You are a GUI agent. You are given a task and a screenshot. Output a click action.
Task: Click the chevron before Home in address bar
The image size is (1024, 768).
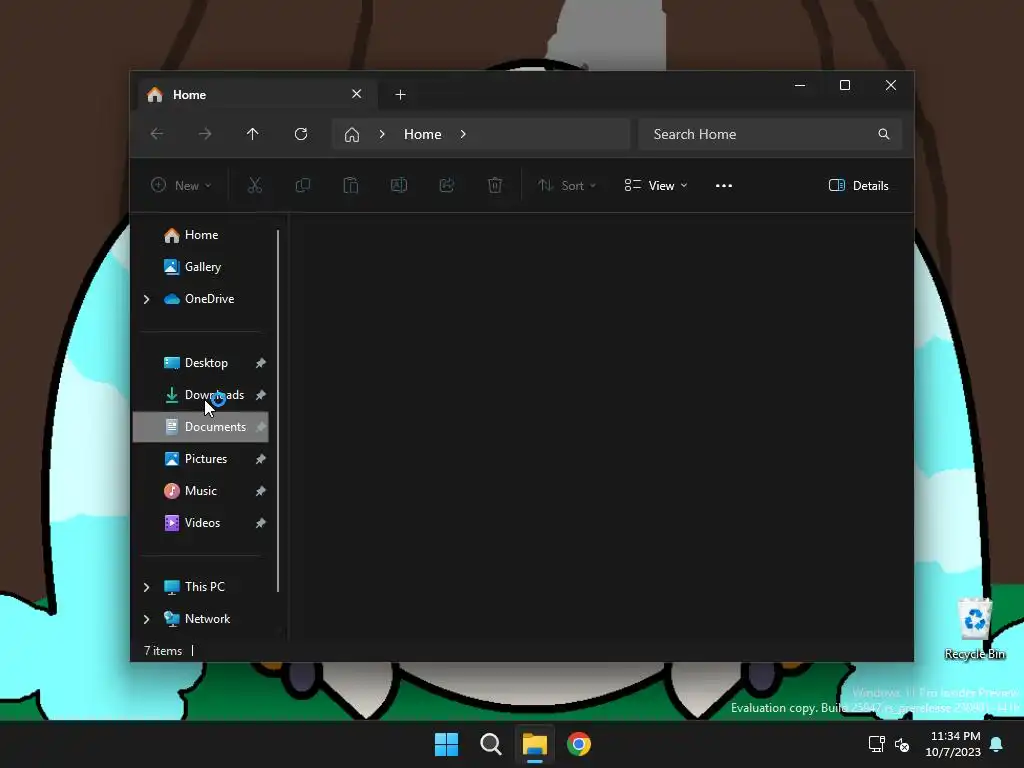(382, 134)
